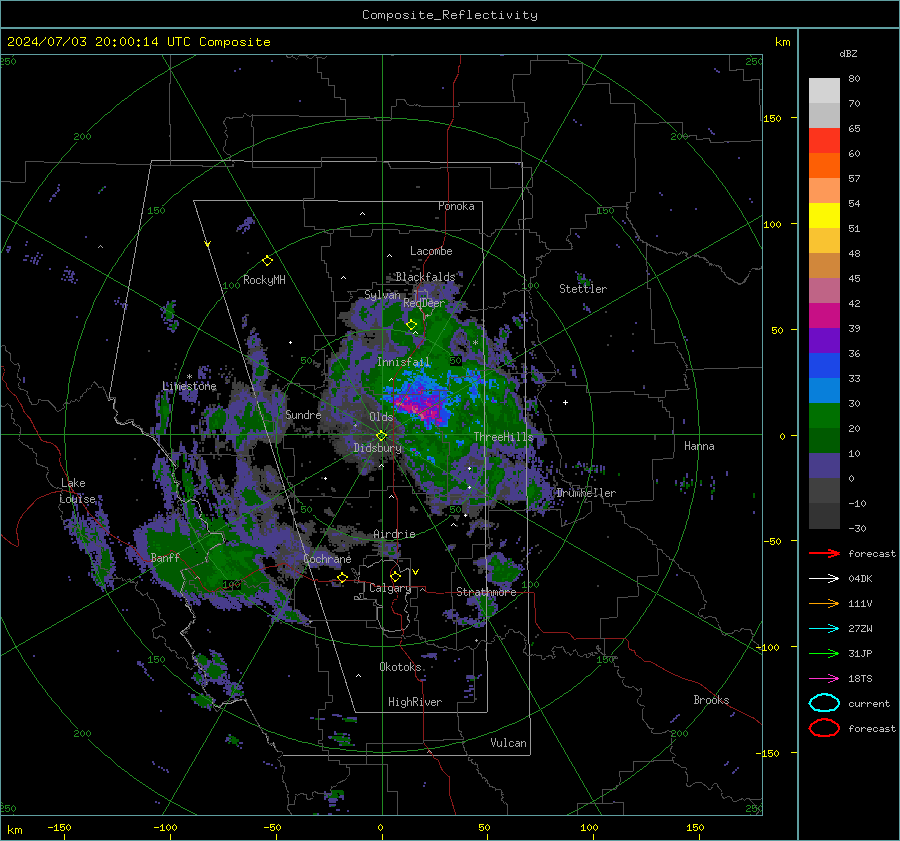Click the Vulcan city label
900x841 pixels.
[x=509, y=743]
